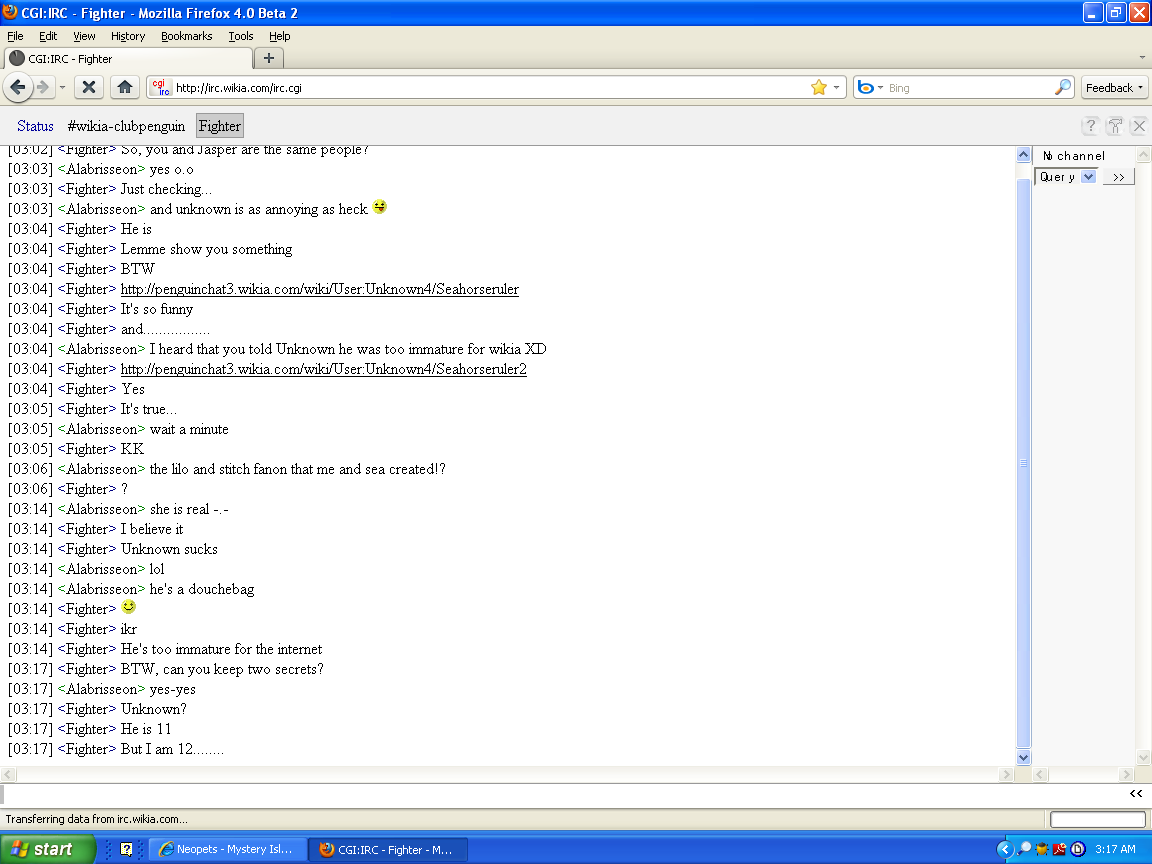Open CGI:IRC help question mark icon
Image resolution: width=1152 pixels, height=864 pixels.
(1090, 126)
